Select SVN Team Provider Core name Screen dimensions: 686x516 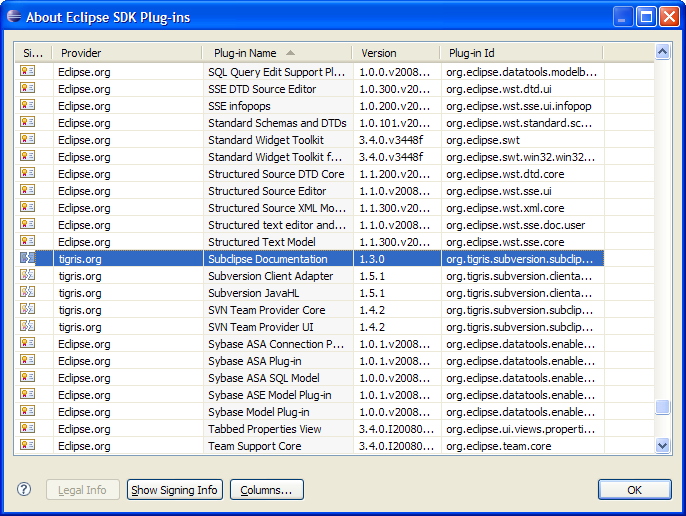(x=266, y=310)
